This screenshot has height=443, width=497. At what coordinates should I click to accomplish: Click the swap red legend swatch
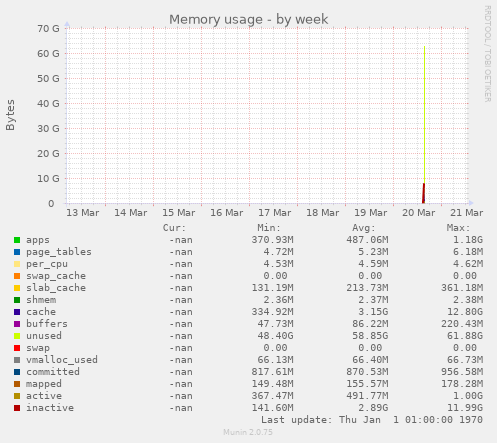pos(17,348)
